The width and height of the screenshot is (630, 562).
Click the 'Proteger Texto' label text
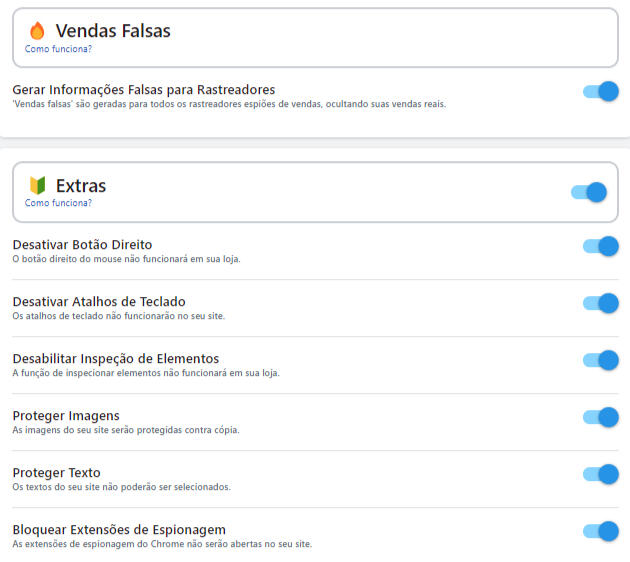coord(56,472)
